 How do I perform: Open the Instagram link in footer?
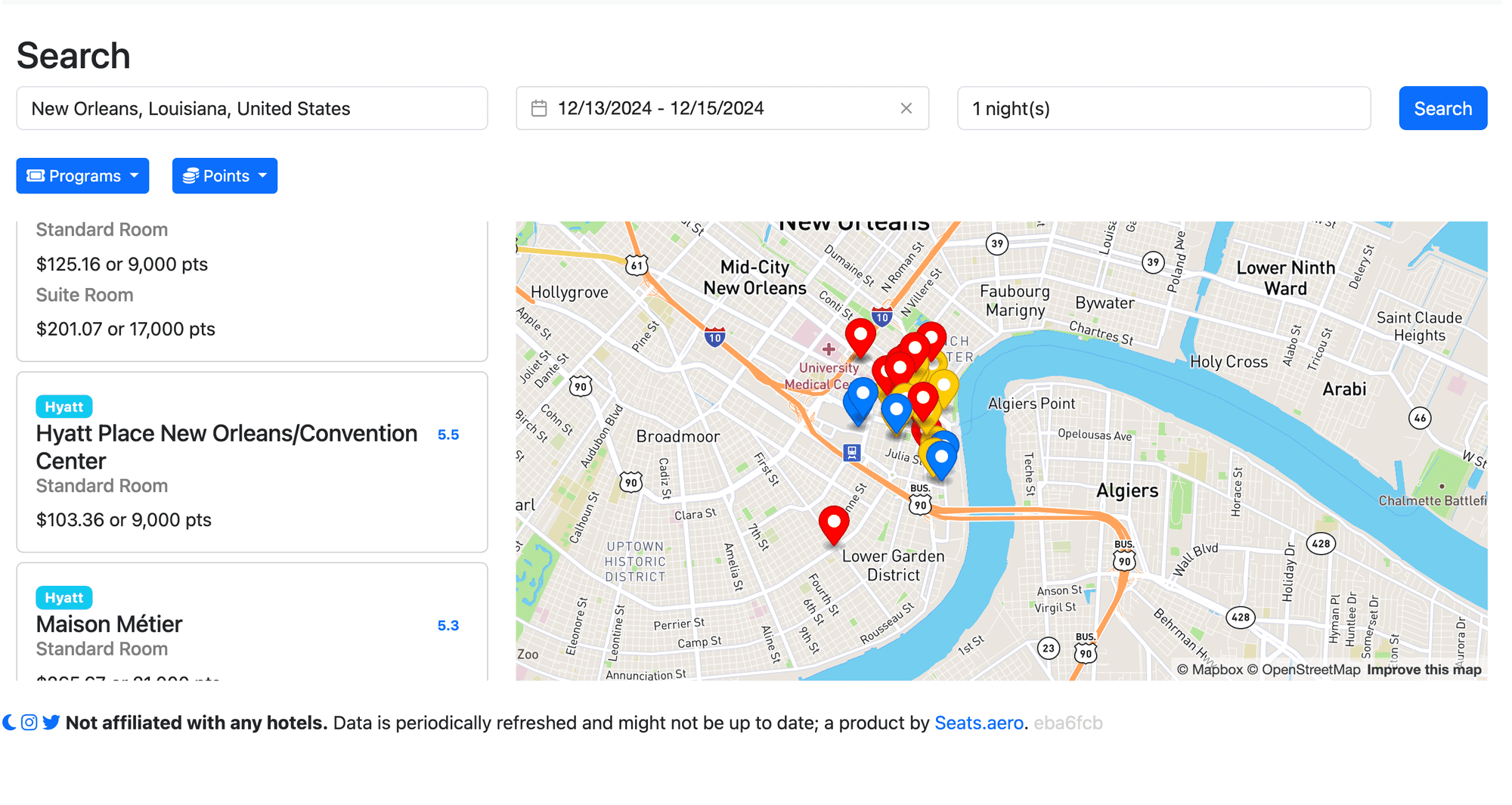29,723
